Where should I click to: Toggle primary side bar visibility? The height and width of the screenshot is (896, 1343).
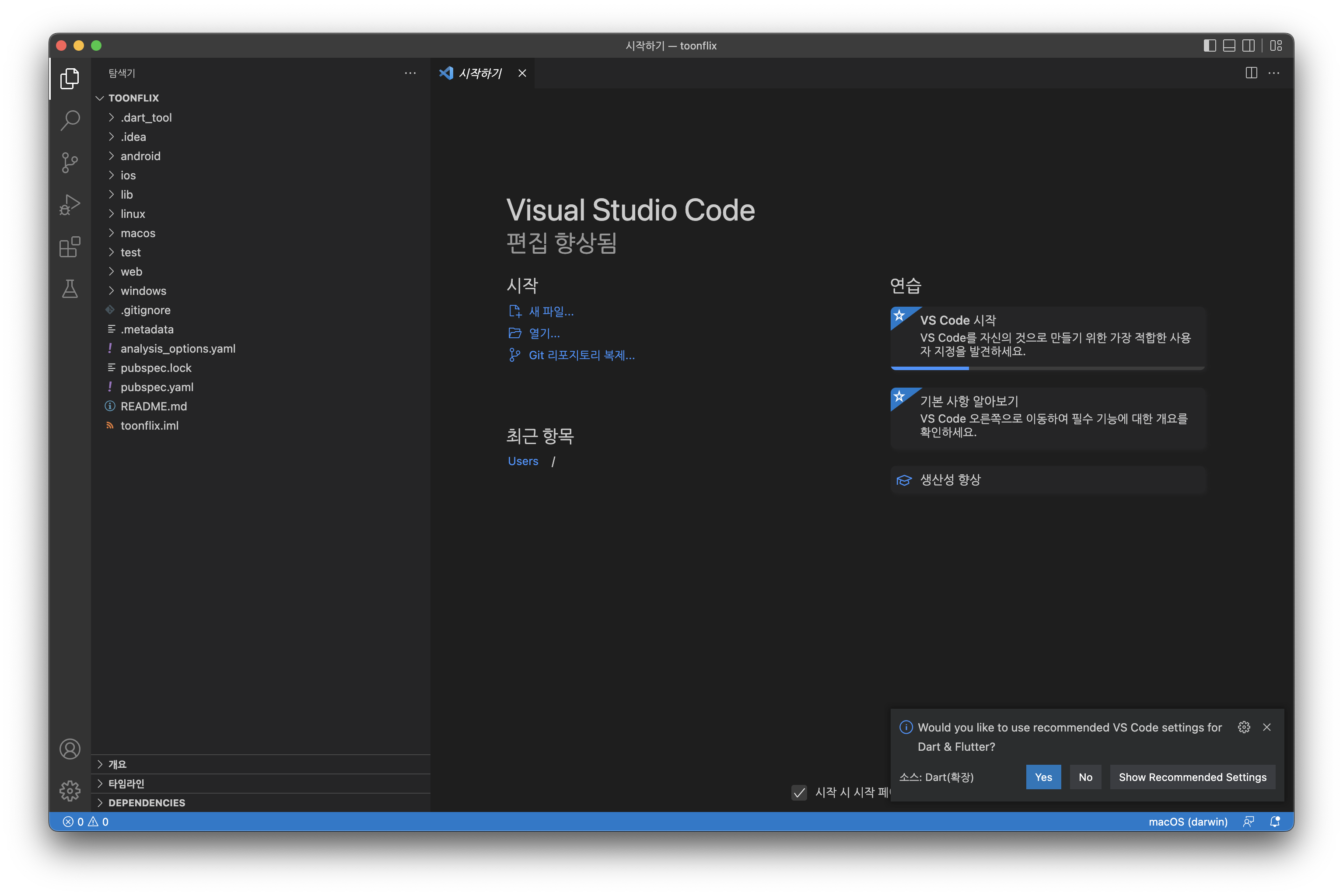(1210, 45)
